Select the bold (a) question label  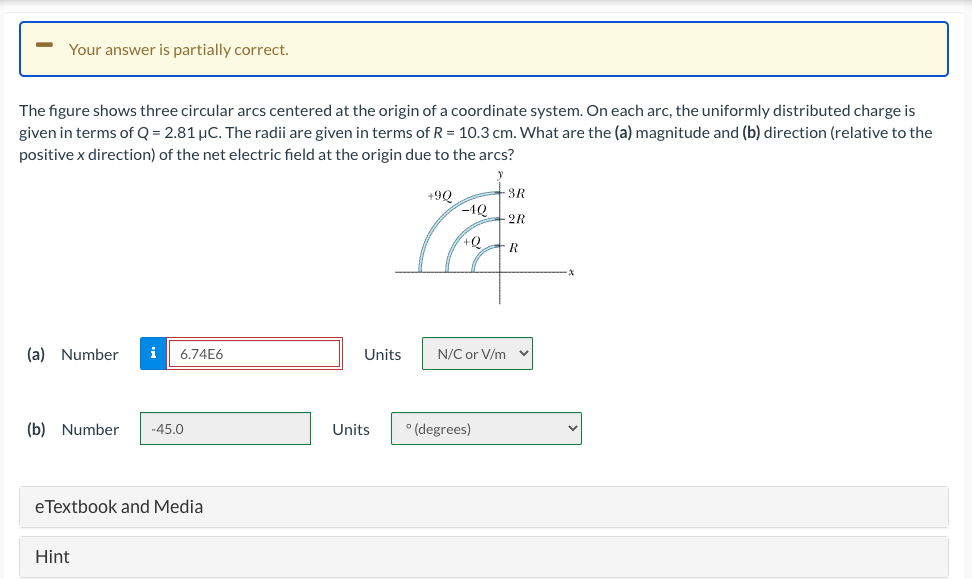(x=37, y=354)
